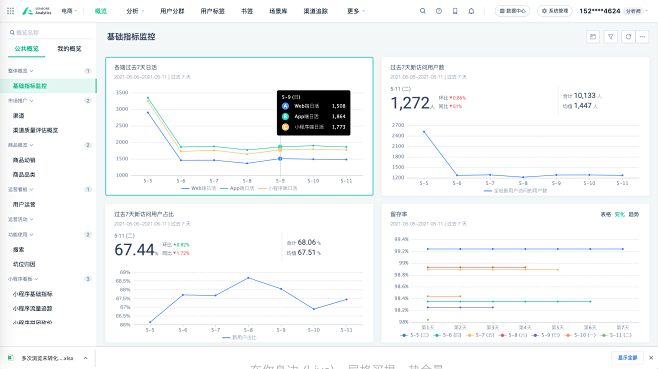Switch to 我的概览 tab

pyautogui.click(x=69, y=49)
